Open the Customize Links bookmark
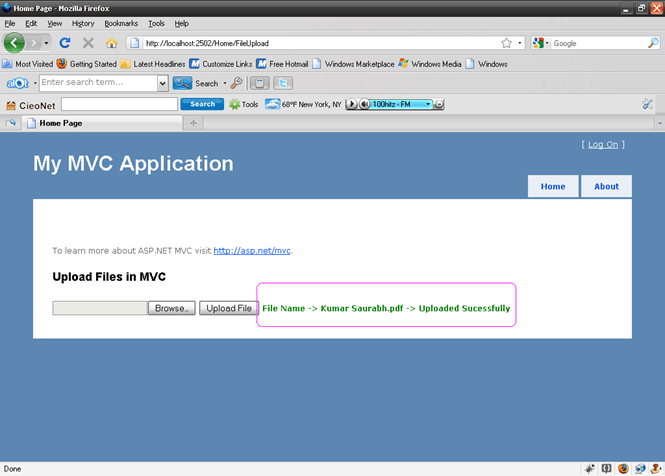 [x=221, y=64]
